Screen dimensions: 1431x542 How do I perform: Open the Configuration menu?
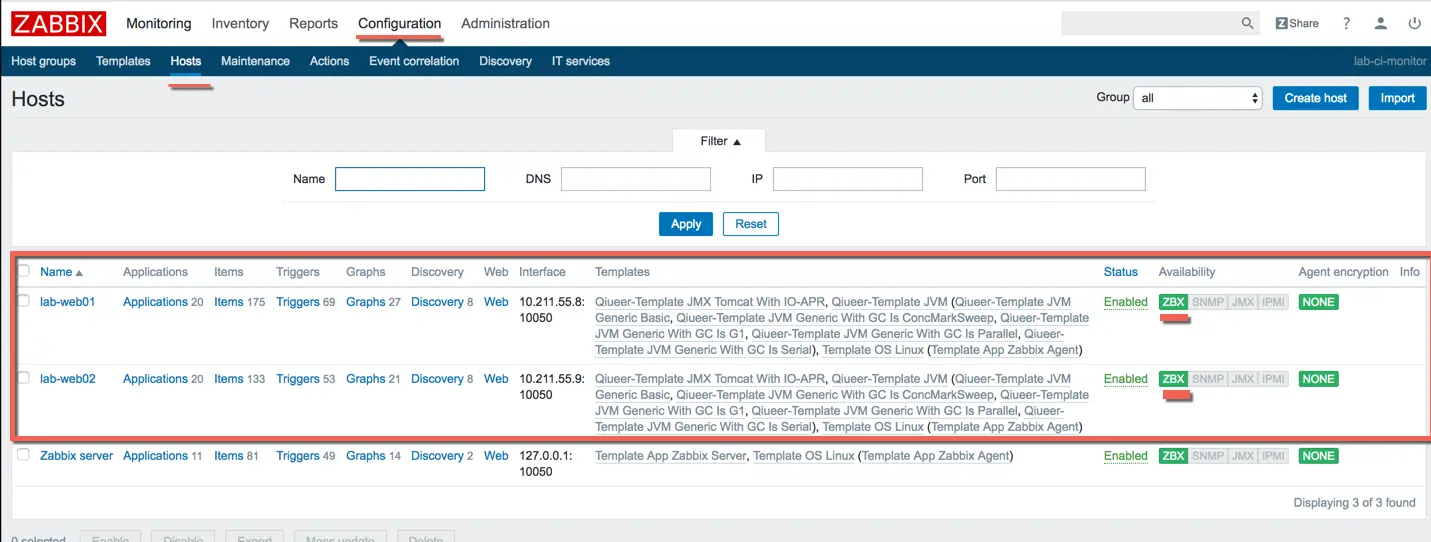(x=399, y=23)
